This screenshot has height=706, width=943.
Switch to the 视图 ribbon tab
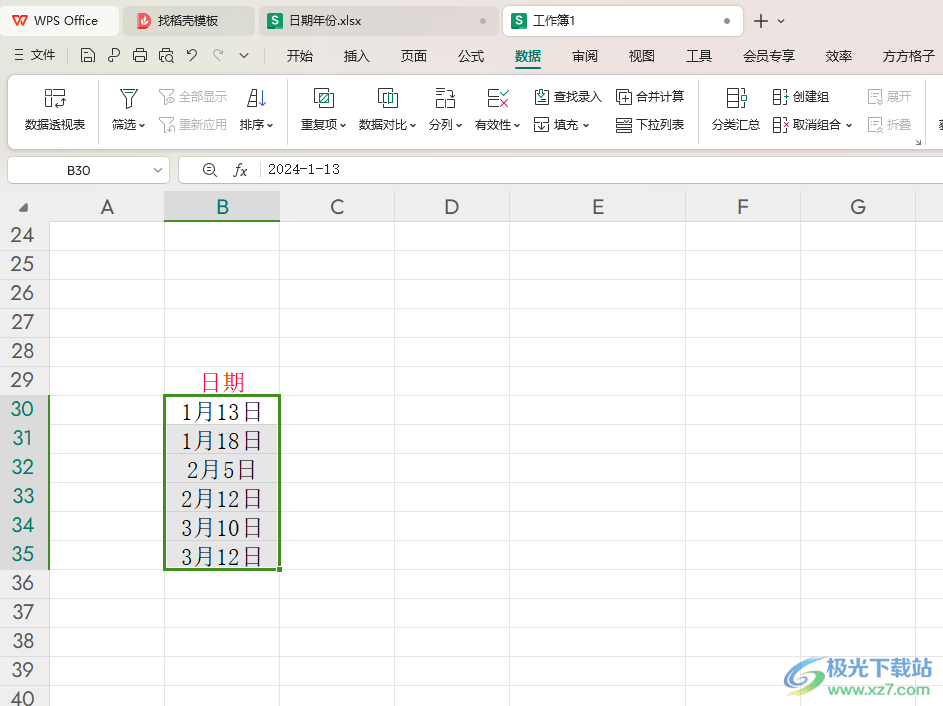(x=642, y=56)
